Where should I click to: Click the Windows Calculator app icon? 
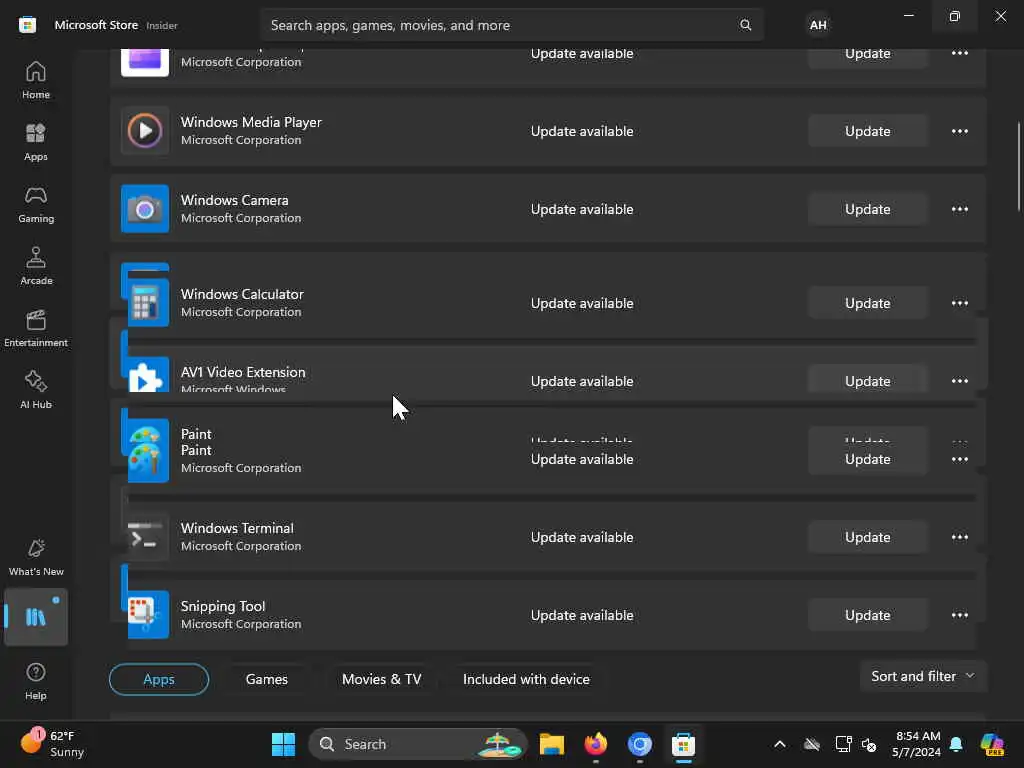point(148,302)
